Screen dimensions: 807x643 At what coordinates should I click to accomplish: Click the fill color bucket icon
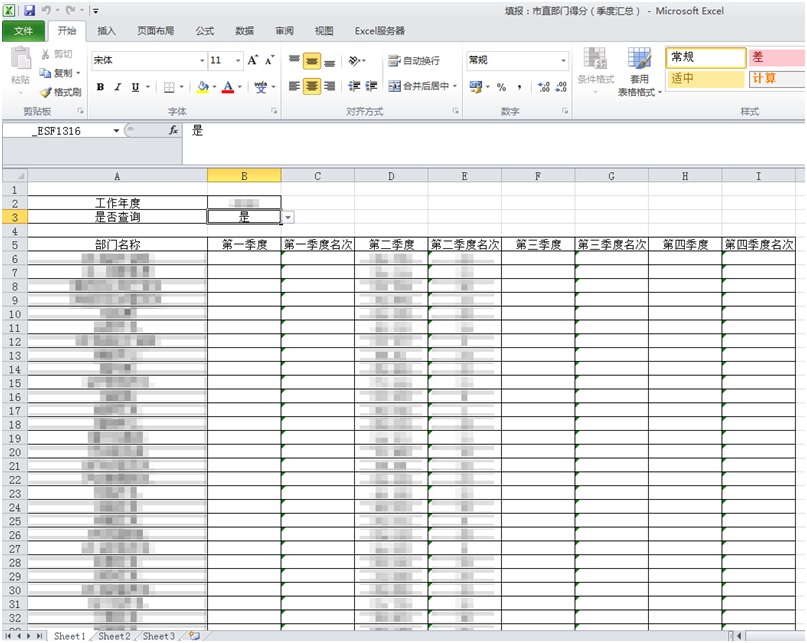pyautogui.click(x=203, y=87)
